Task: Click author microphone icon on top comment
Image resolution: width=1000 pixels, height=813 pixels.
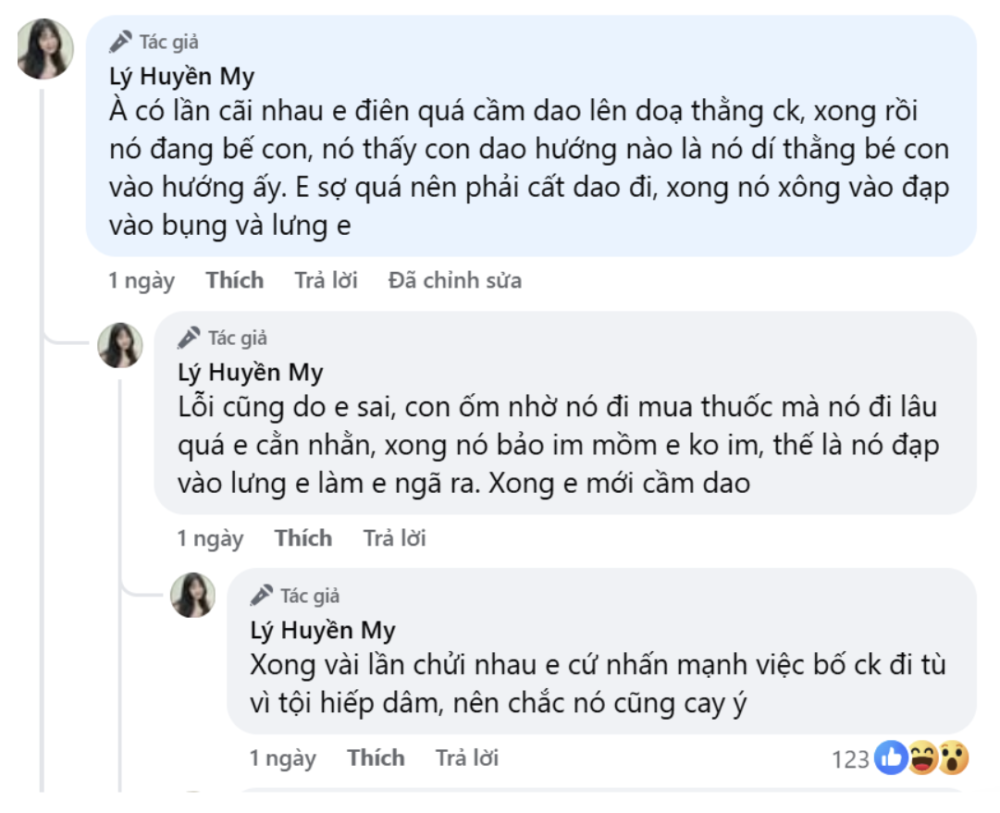Action: click(x=121, y=42)
